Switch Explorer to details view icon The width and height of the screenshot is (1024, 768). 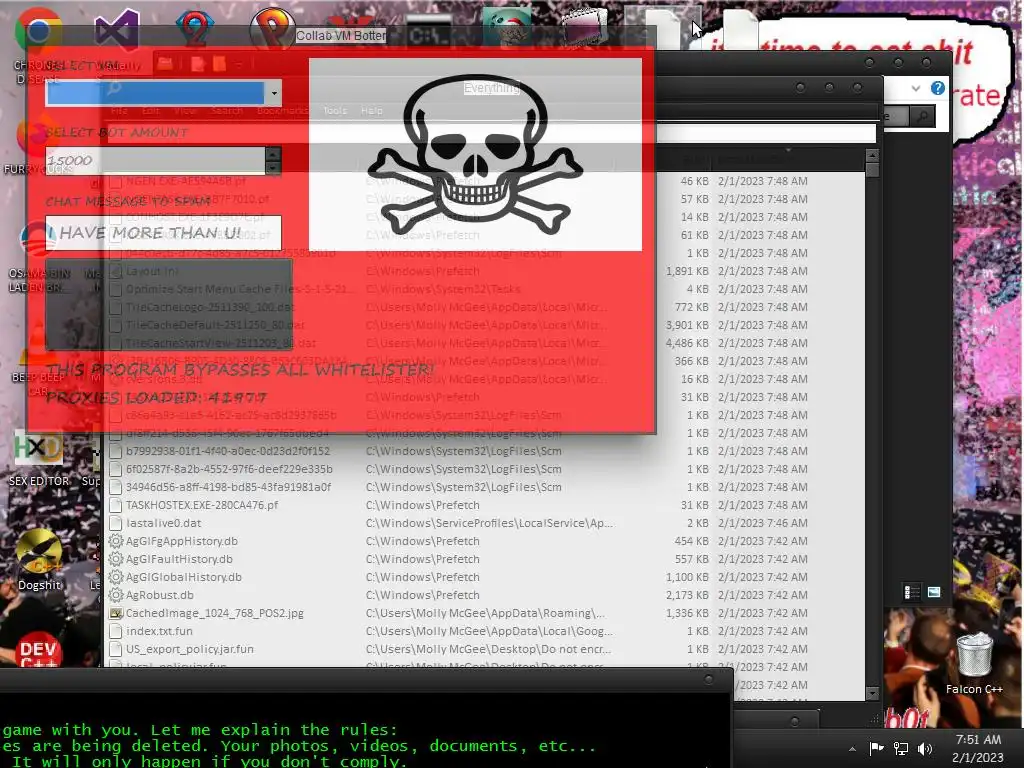coord(912,592)
